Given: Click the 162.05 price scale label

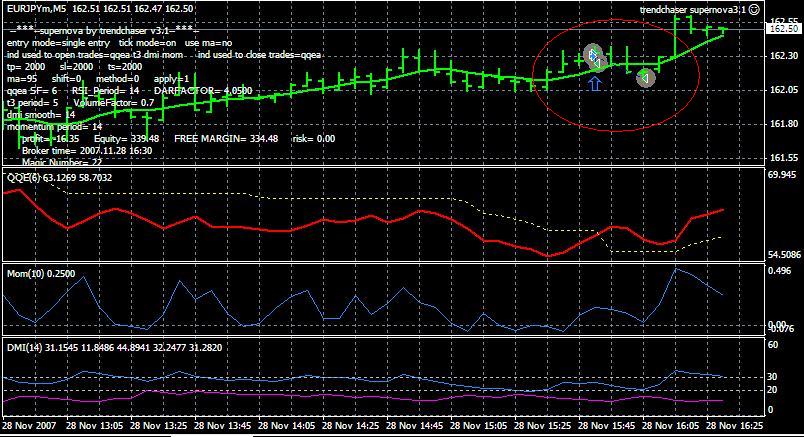Looking at the screenshot, I should [784, 90].
